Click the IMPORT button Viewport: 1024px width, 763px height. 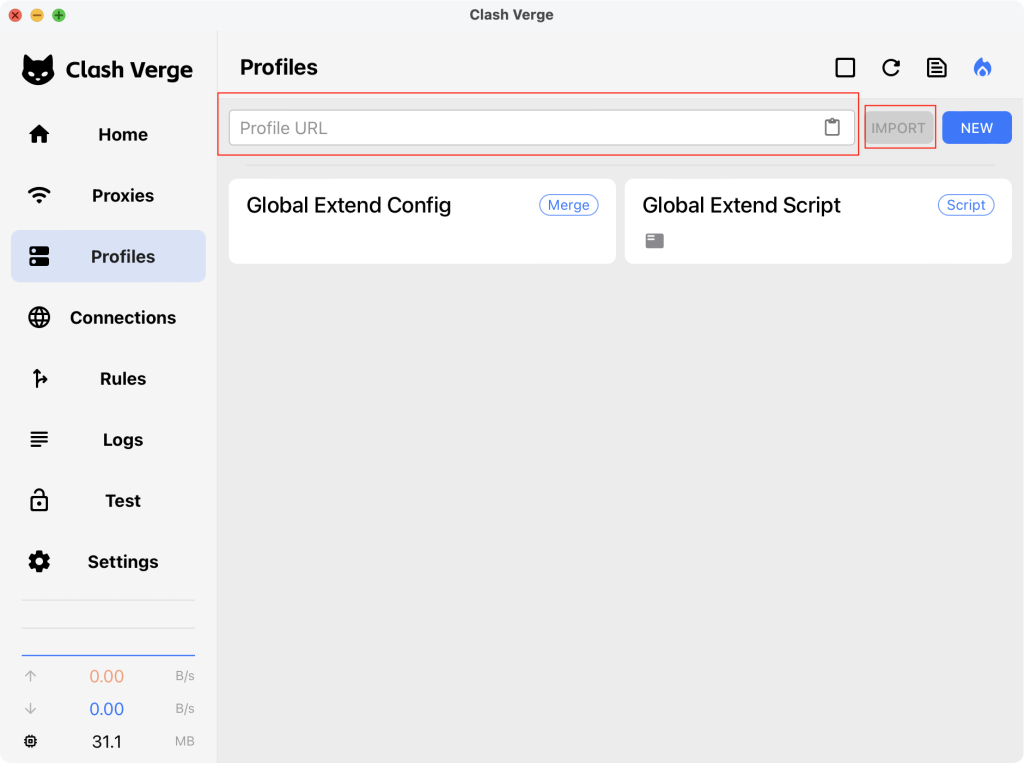click(x=898, y=128)
